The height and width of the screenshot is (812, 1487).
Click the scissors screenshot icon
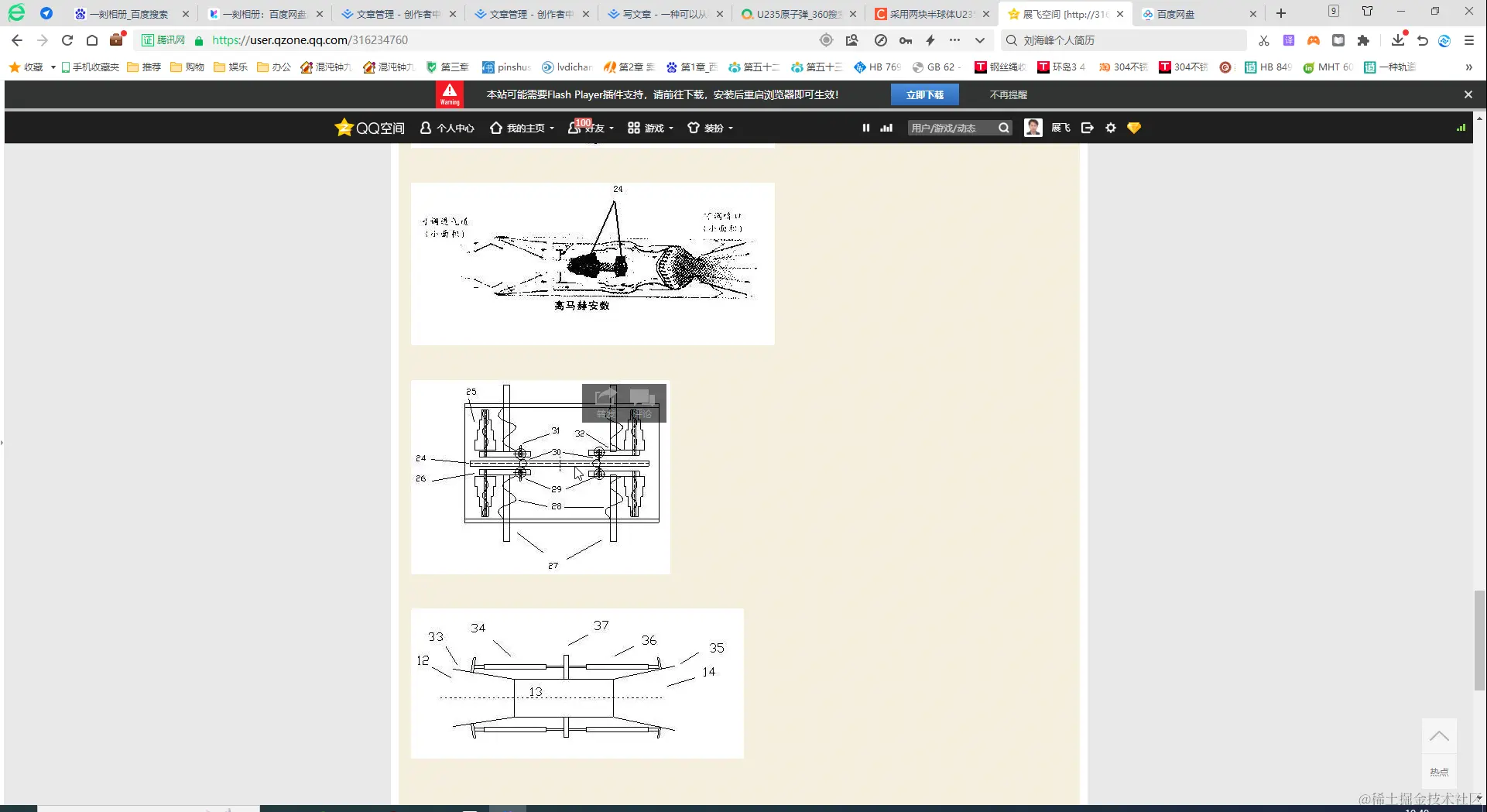1264,40
